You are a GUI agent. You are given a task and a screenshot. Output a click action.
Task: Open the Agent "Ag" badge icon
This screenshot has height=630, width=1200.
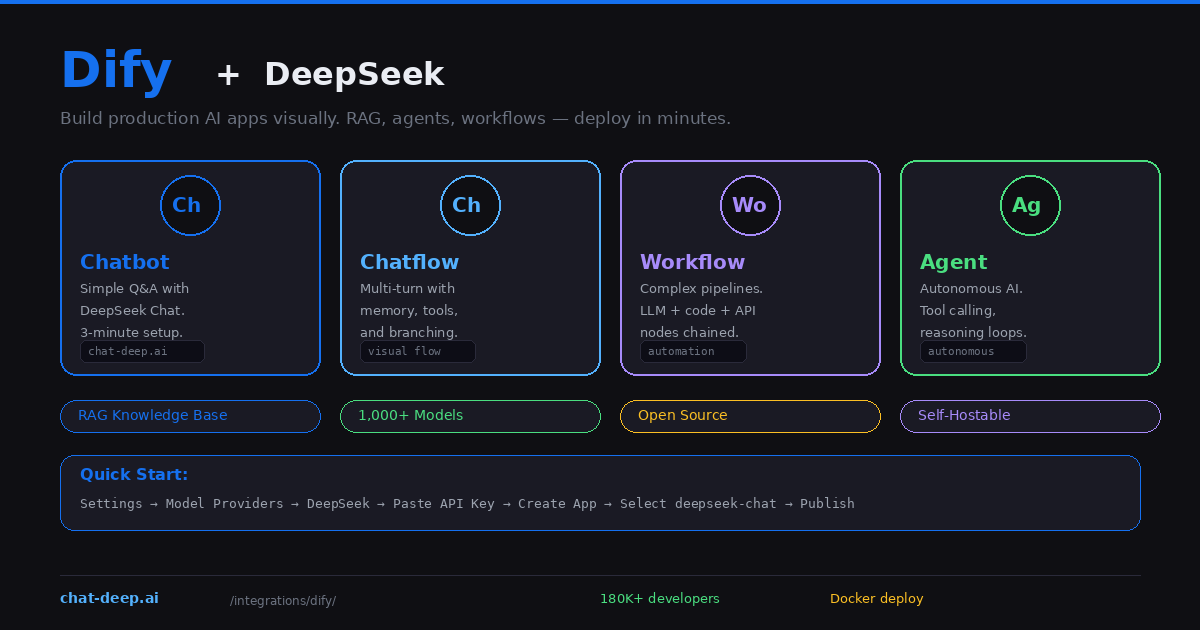[1030, 205]
